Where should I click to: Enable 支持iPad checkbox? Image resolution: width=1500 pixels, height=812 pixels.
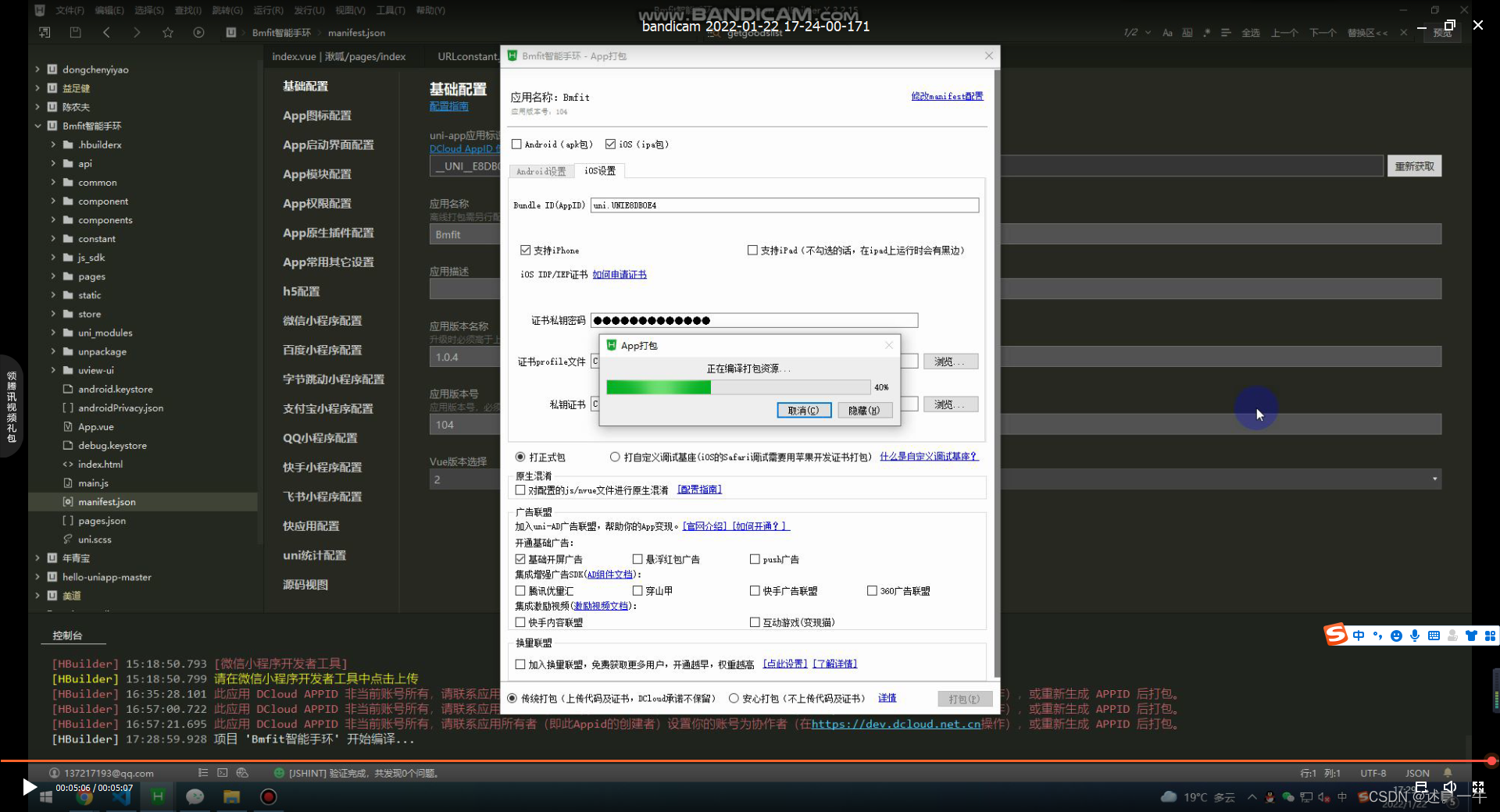752,251
